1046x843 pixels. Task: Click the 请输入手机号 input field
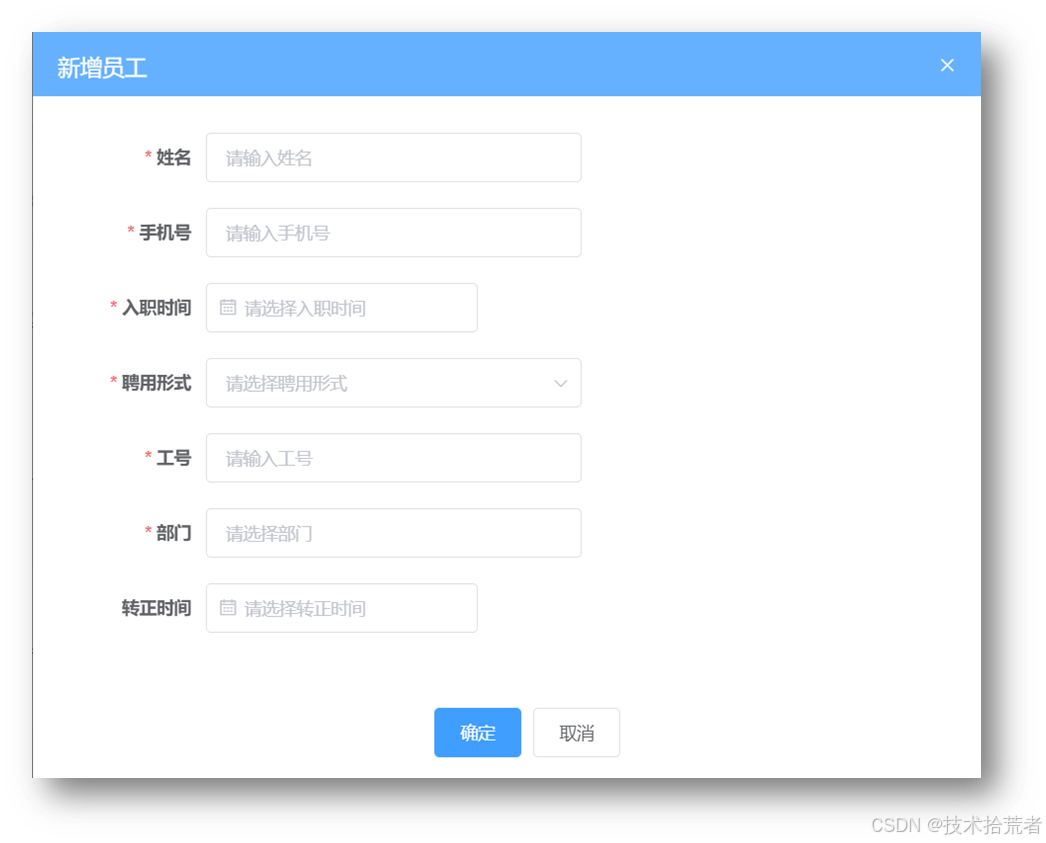click(393, 232)
